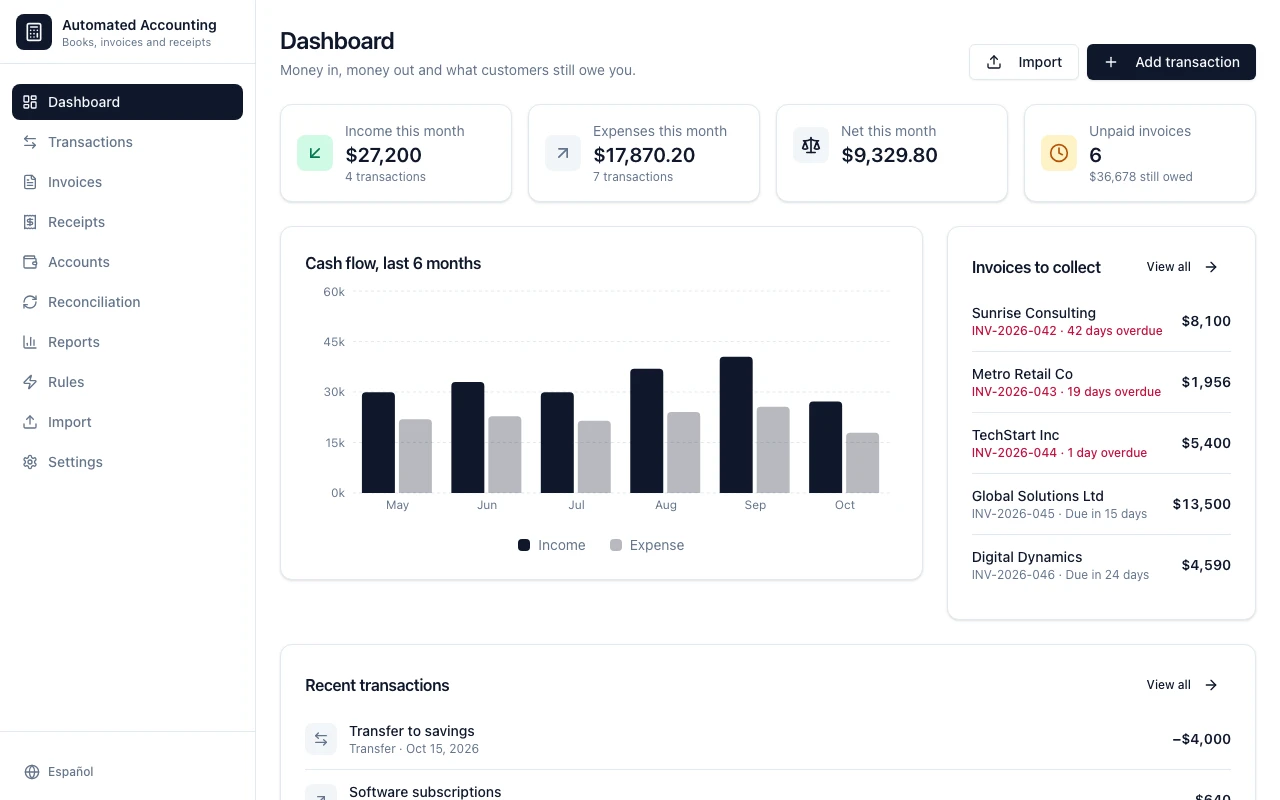
Task: Click the globe language icon
Action: click(x=32, y=772)
